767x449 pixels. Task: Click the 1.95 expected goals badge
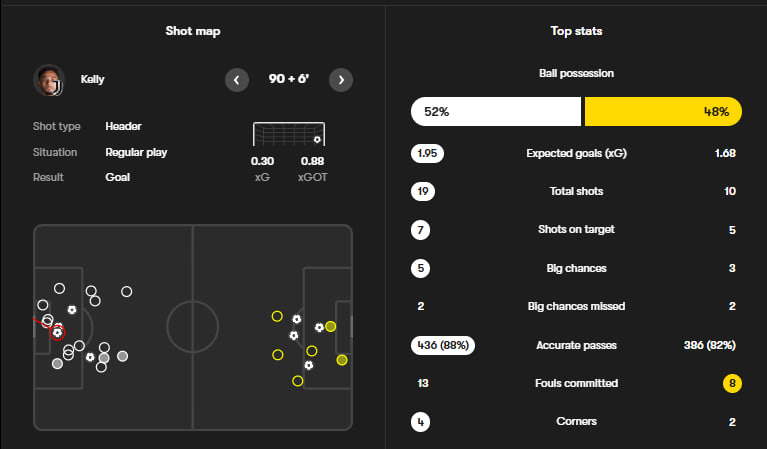[x=427, y=154]
